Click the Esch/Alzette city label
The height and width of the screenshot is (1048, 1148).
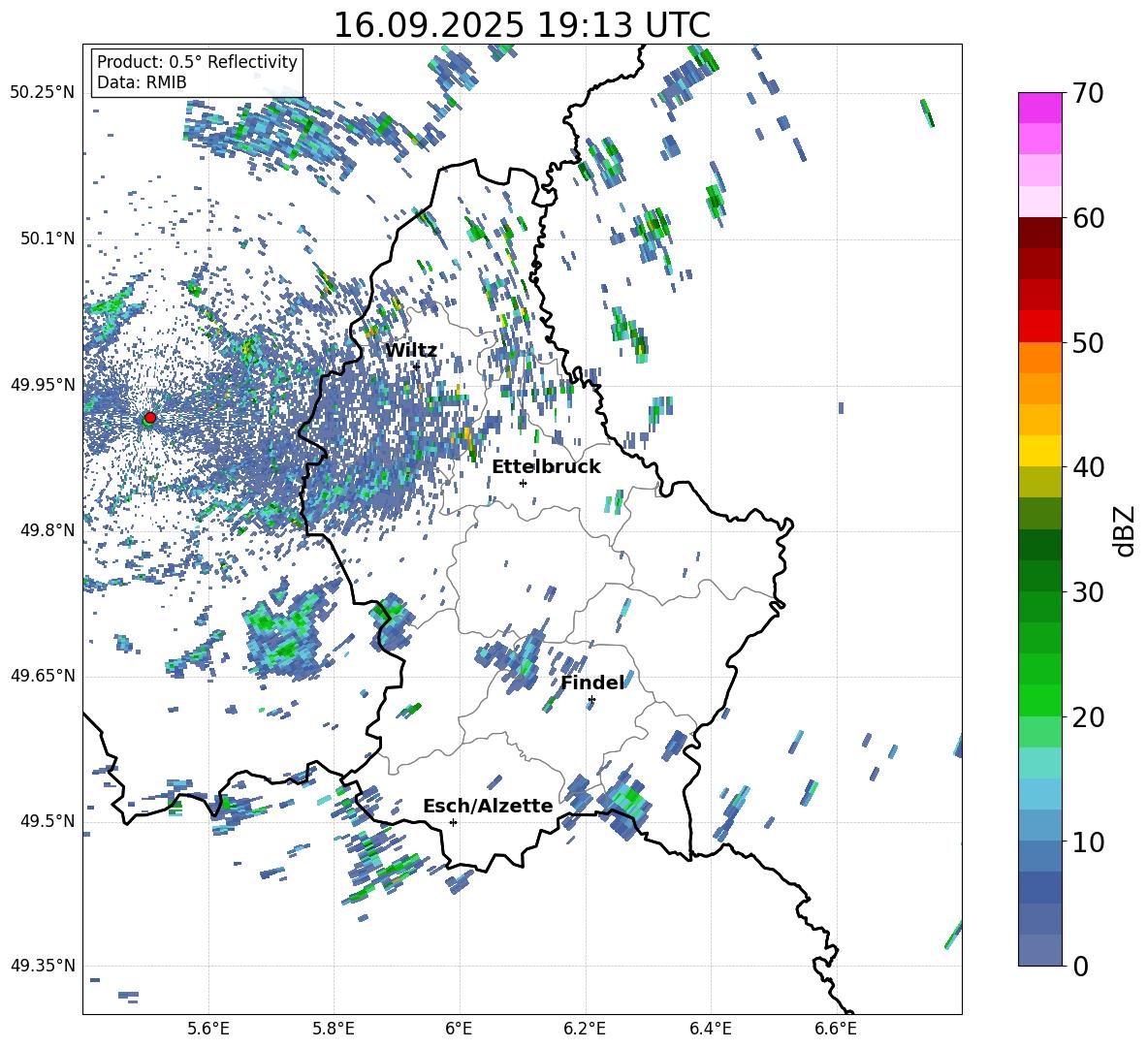point(488,806)
